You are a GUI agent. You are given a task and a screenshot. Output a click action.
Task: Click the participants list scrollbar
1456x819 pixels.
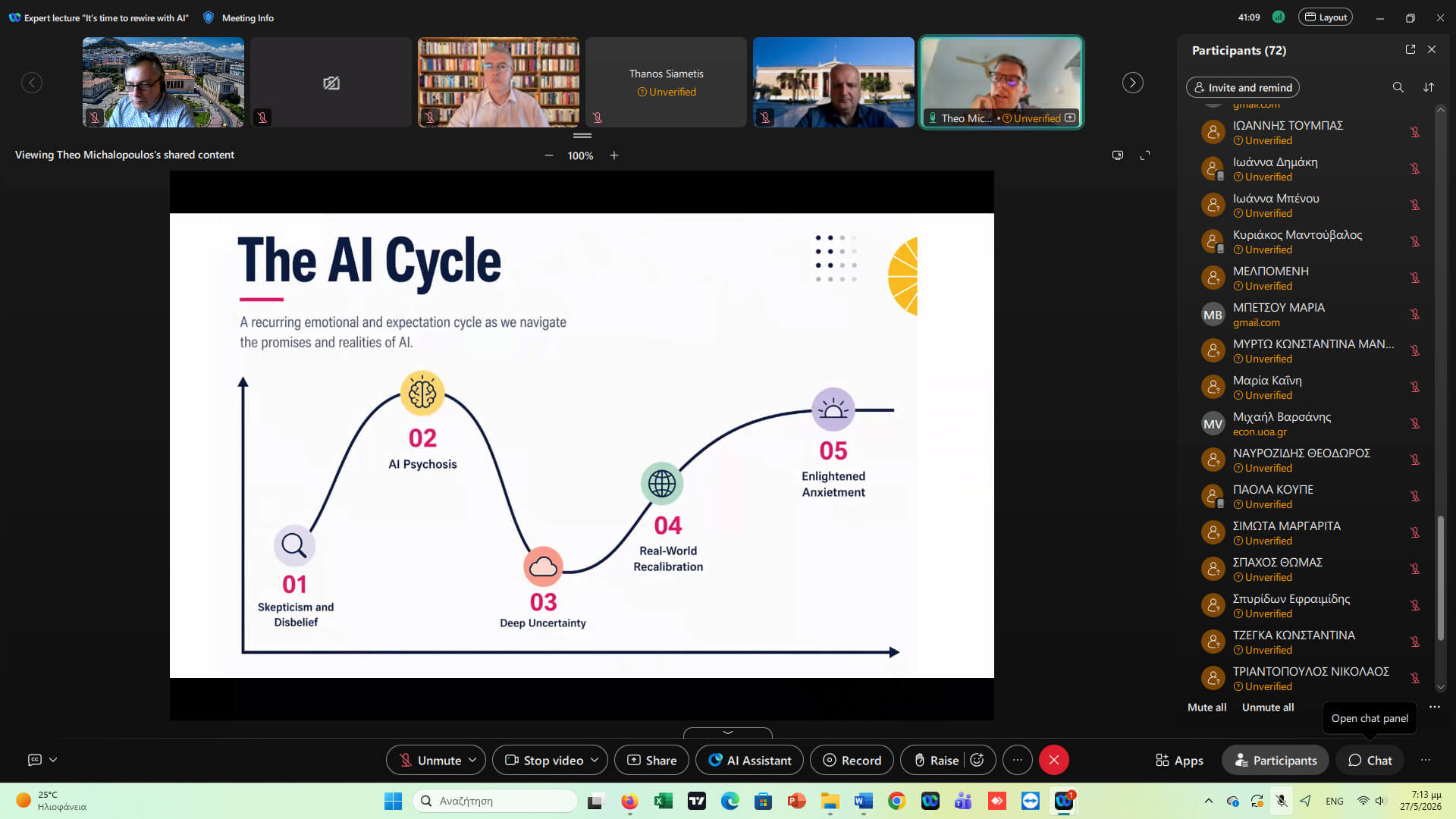coord(1440,578)
